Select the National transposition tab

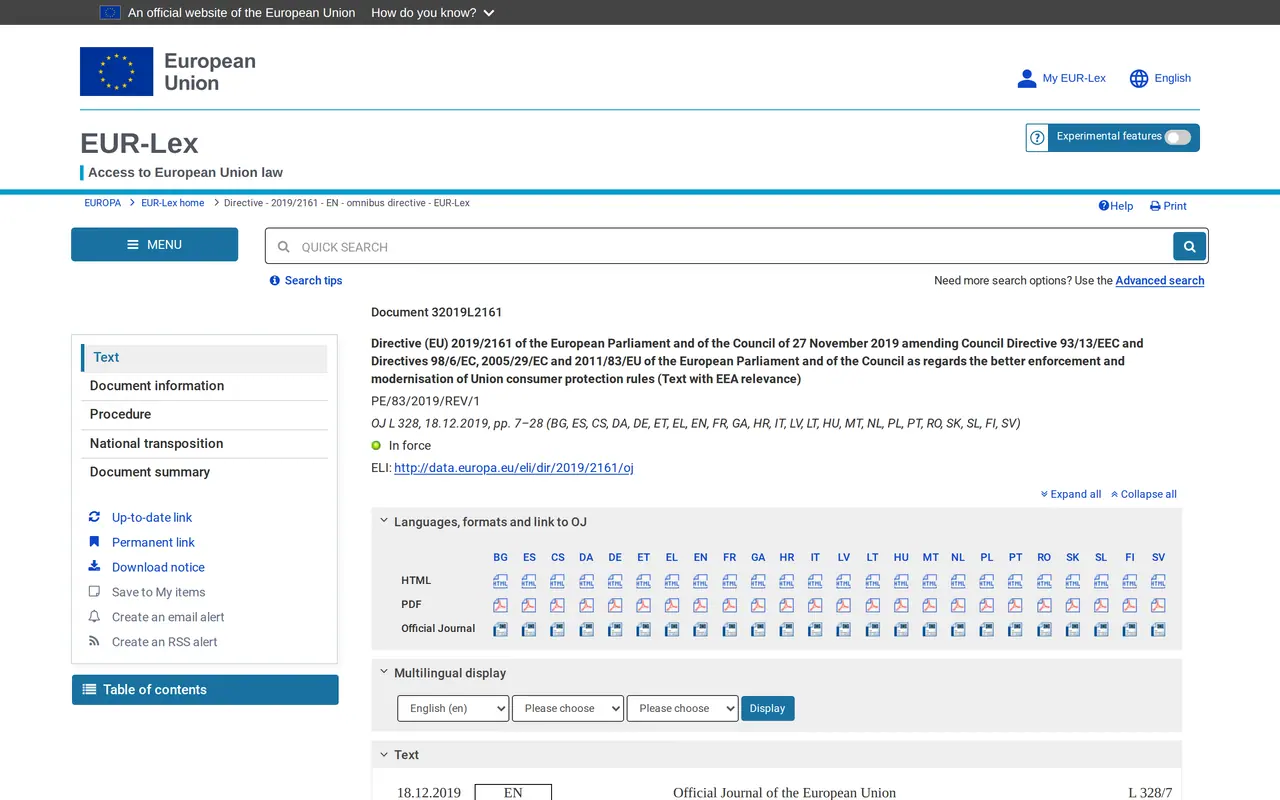204,443
